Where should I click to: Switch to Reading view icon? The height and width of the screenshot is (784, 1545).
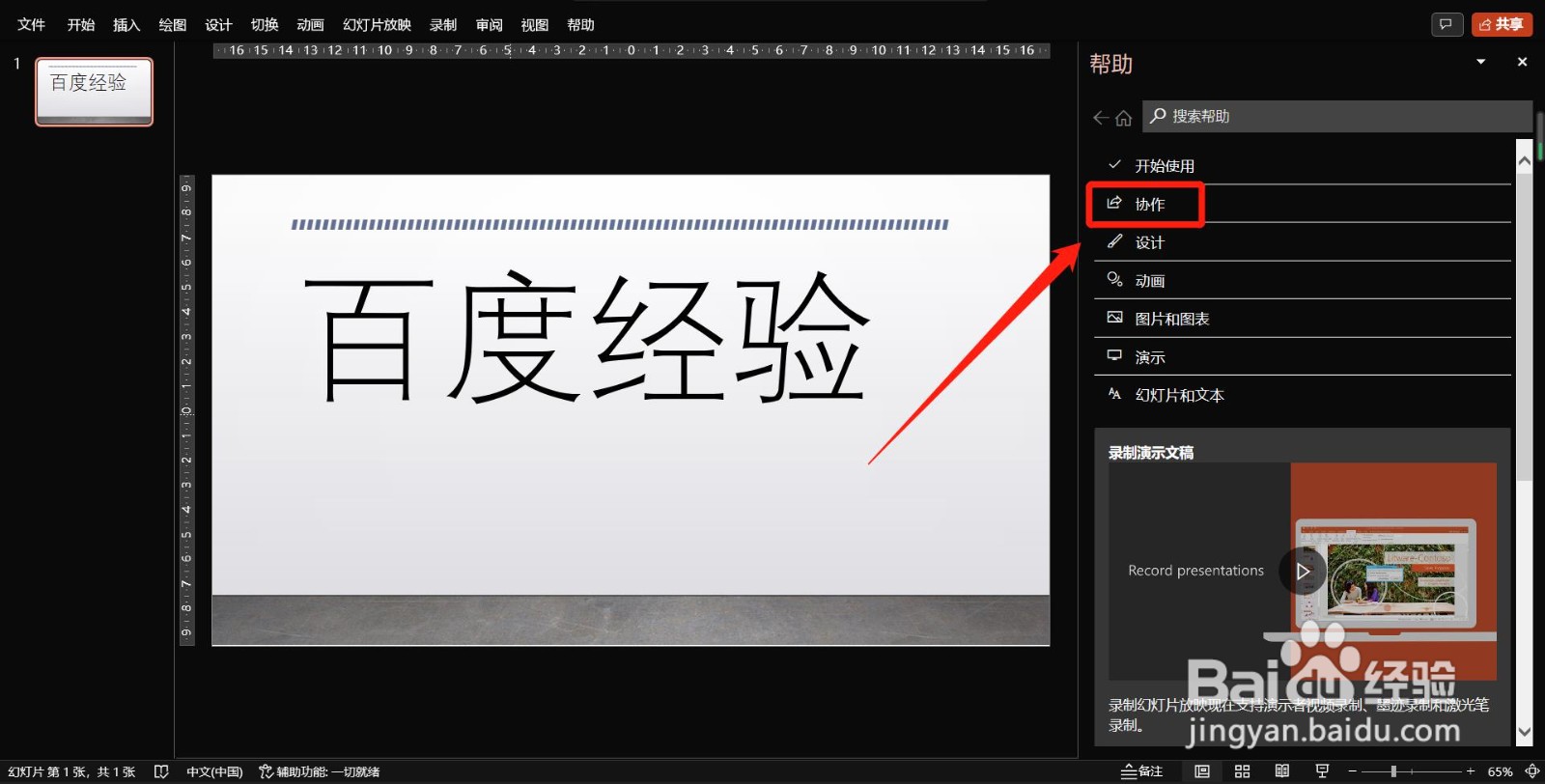pyautogui.click(x=1282, y=771)
